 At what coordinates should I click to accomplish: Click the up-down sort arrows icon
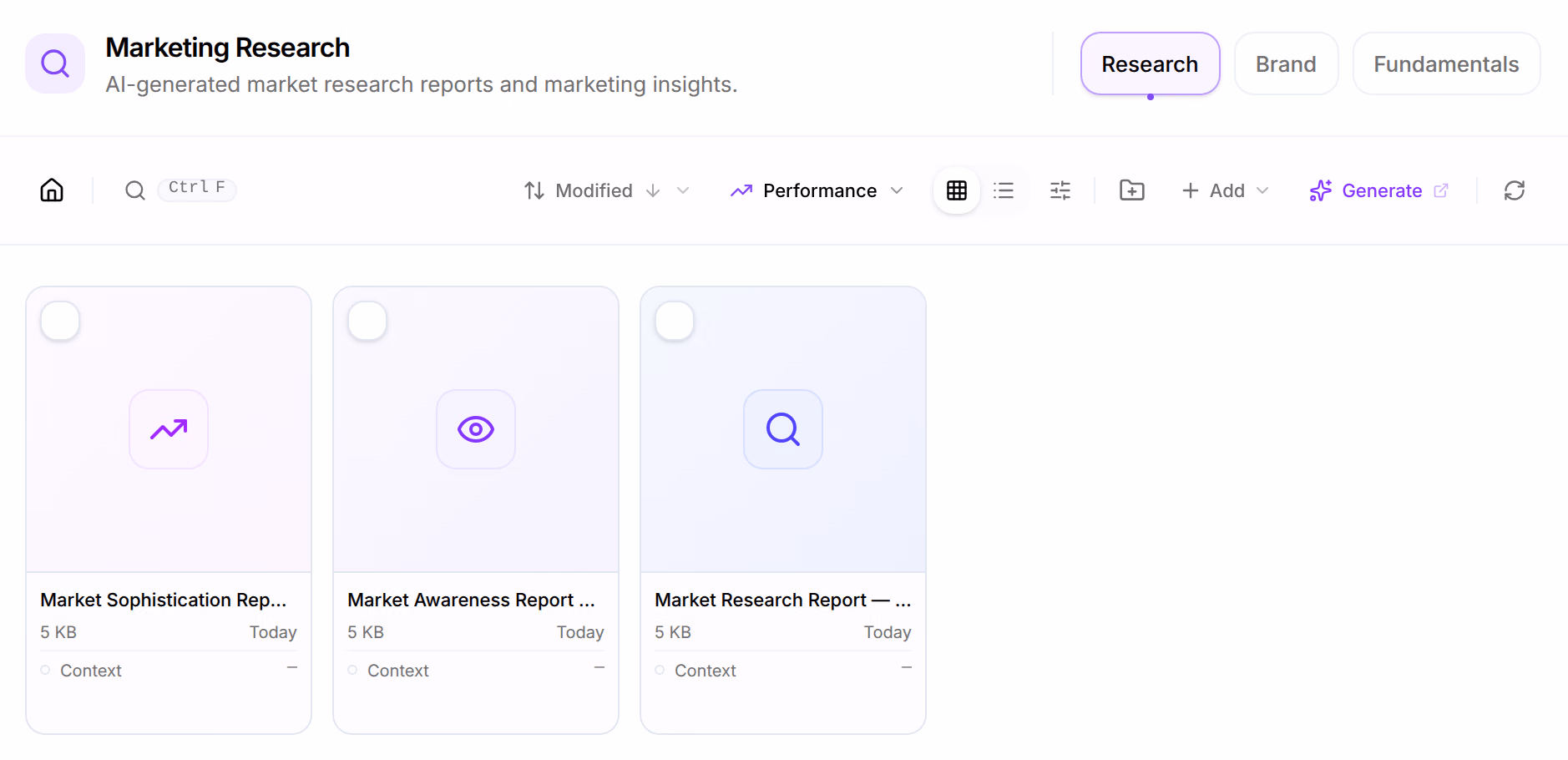[534, 190]
